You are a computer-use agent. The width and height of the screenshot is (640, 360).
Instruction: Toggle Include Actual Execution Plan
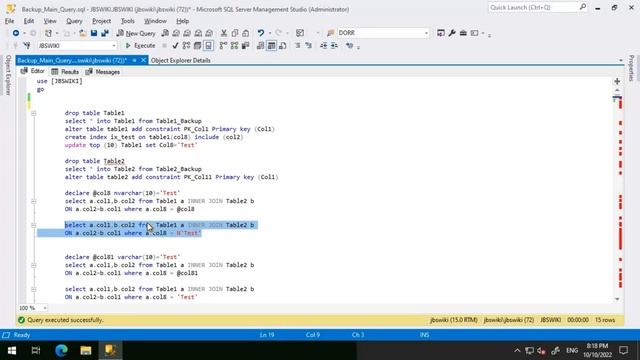[223, 46]
